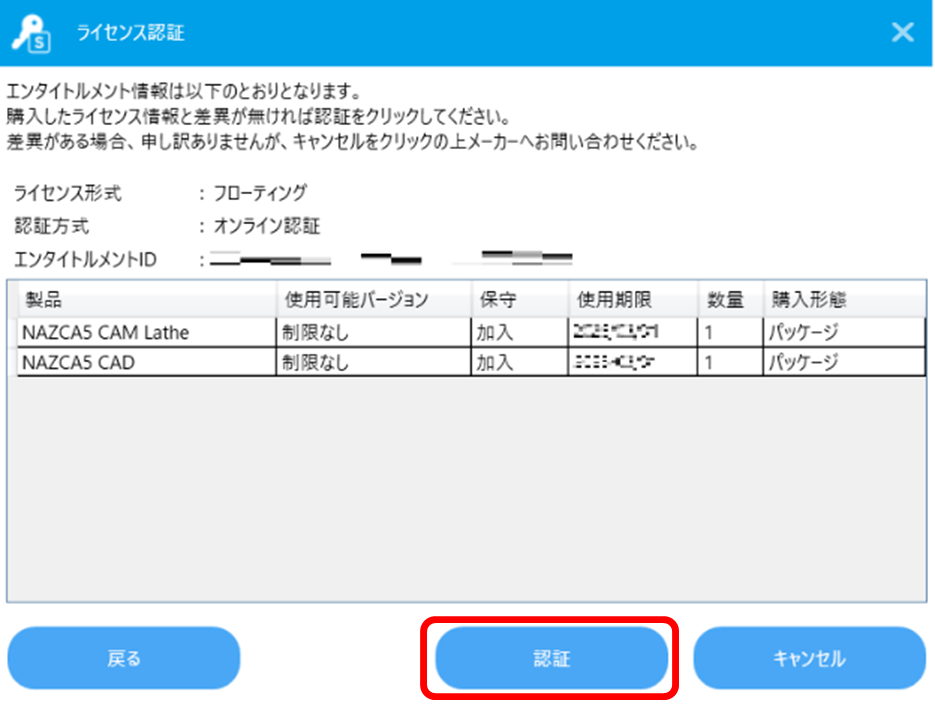935x707 pixels.
Task: Click the エンタイトルメントID label
Action: tap(85, 260)
